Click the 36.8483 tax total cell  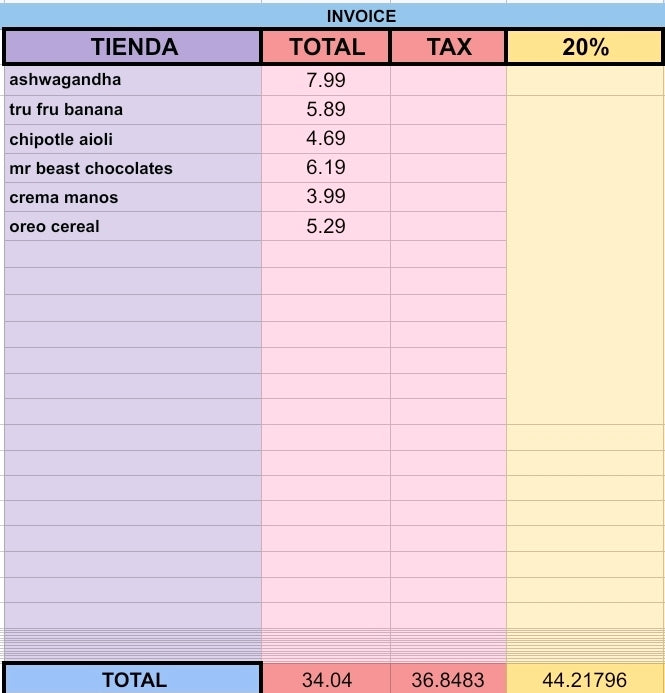[x=448, y=679]
